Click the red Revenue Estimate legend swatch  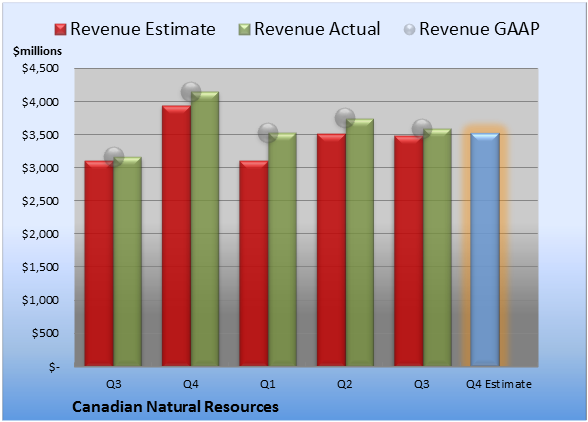pyautogui.click(x=60, y=30)
